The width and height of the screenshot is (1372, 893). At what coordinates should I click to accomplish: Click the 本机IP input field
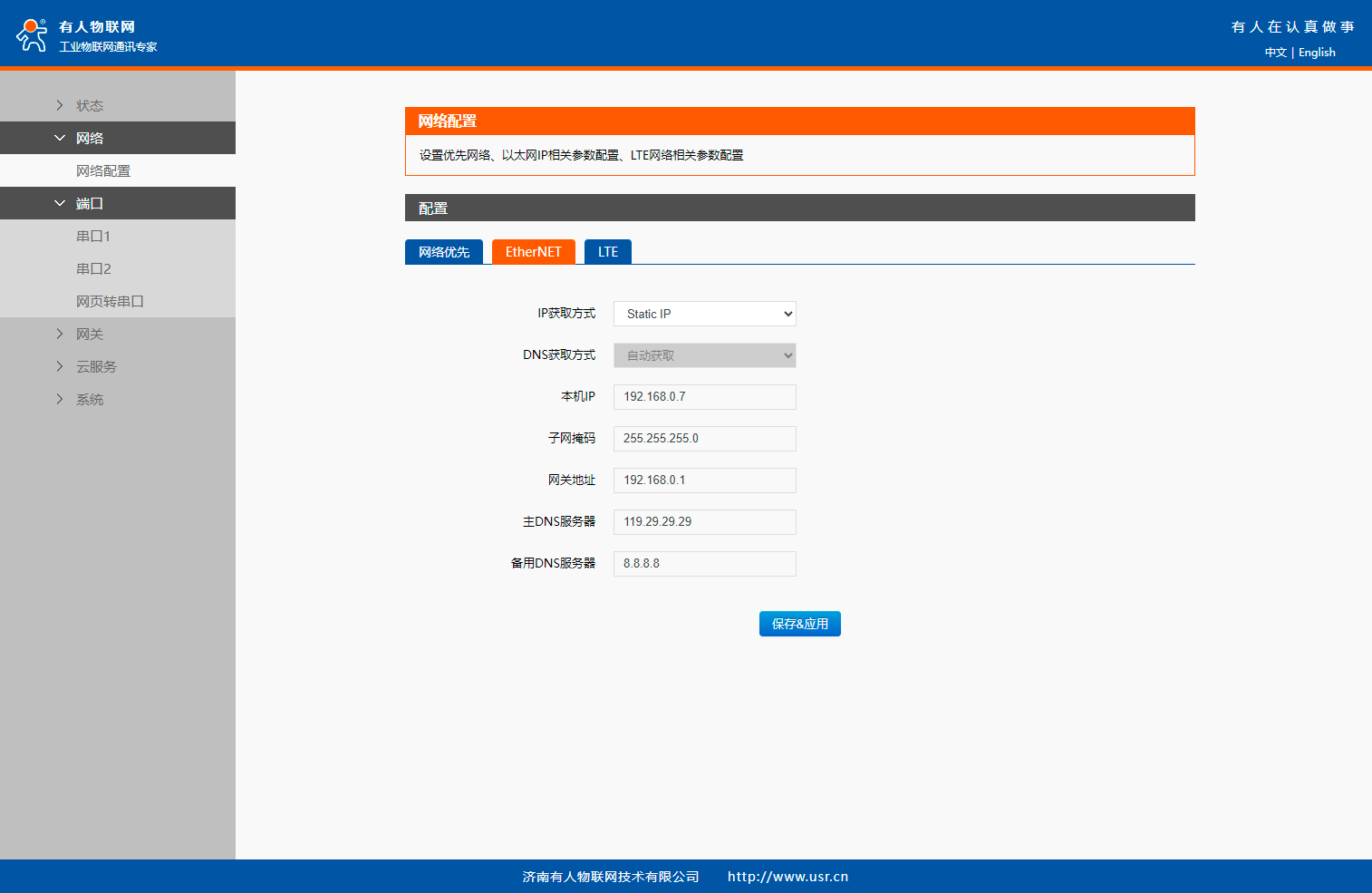point(704,397)
